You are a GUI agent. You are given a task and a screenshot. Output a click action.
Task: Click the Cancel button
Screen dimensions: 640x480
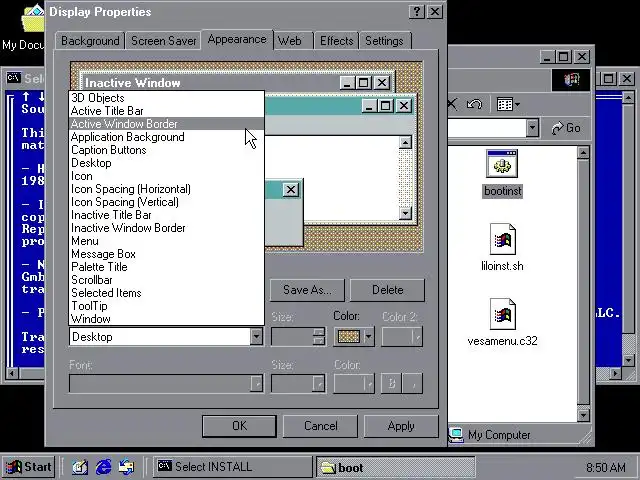point(320,426)
